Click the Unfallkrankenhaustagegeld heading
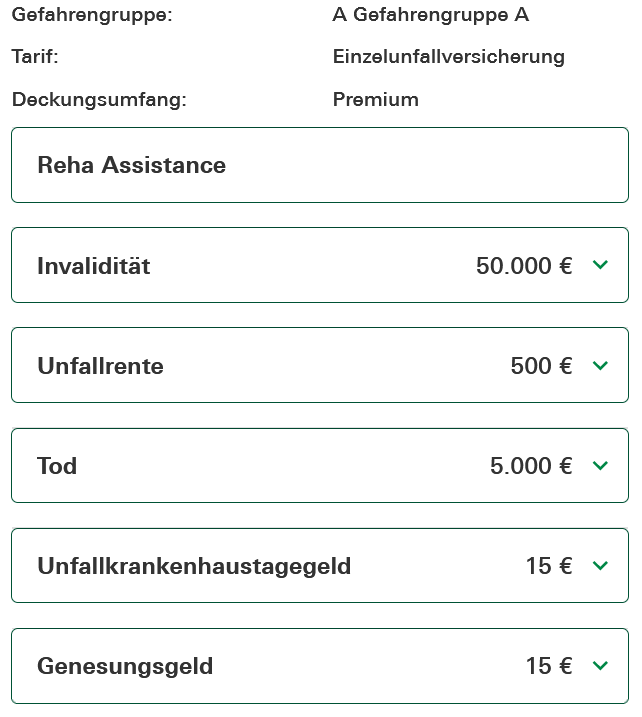 (194, 566)
